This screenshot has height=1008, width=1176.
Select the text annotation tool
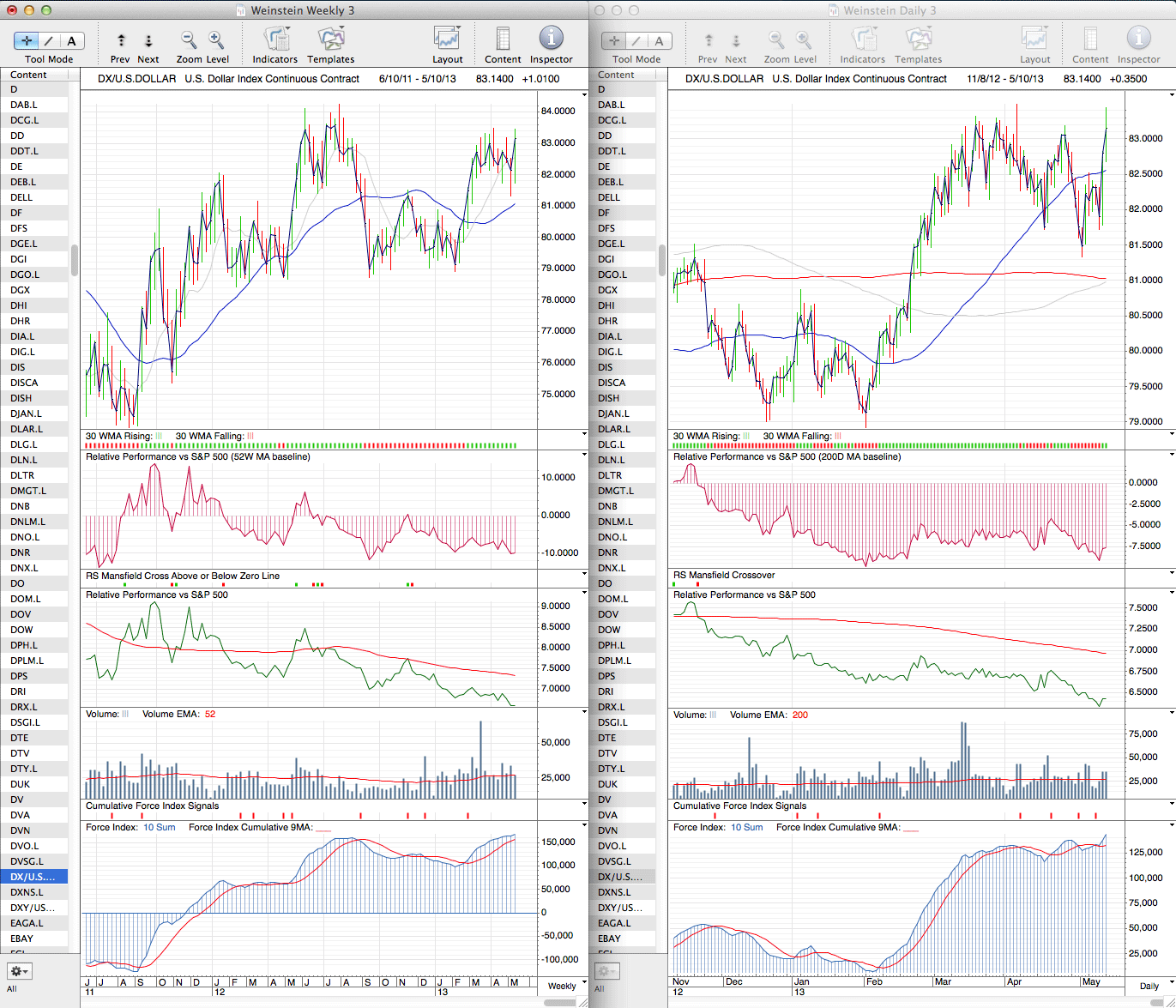click(71, 40)
